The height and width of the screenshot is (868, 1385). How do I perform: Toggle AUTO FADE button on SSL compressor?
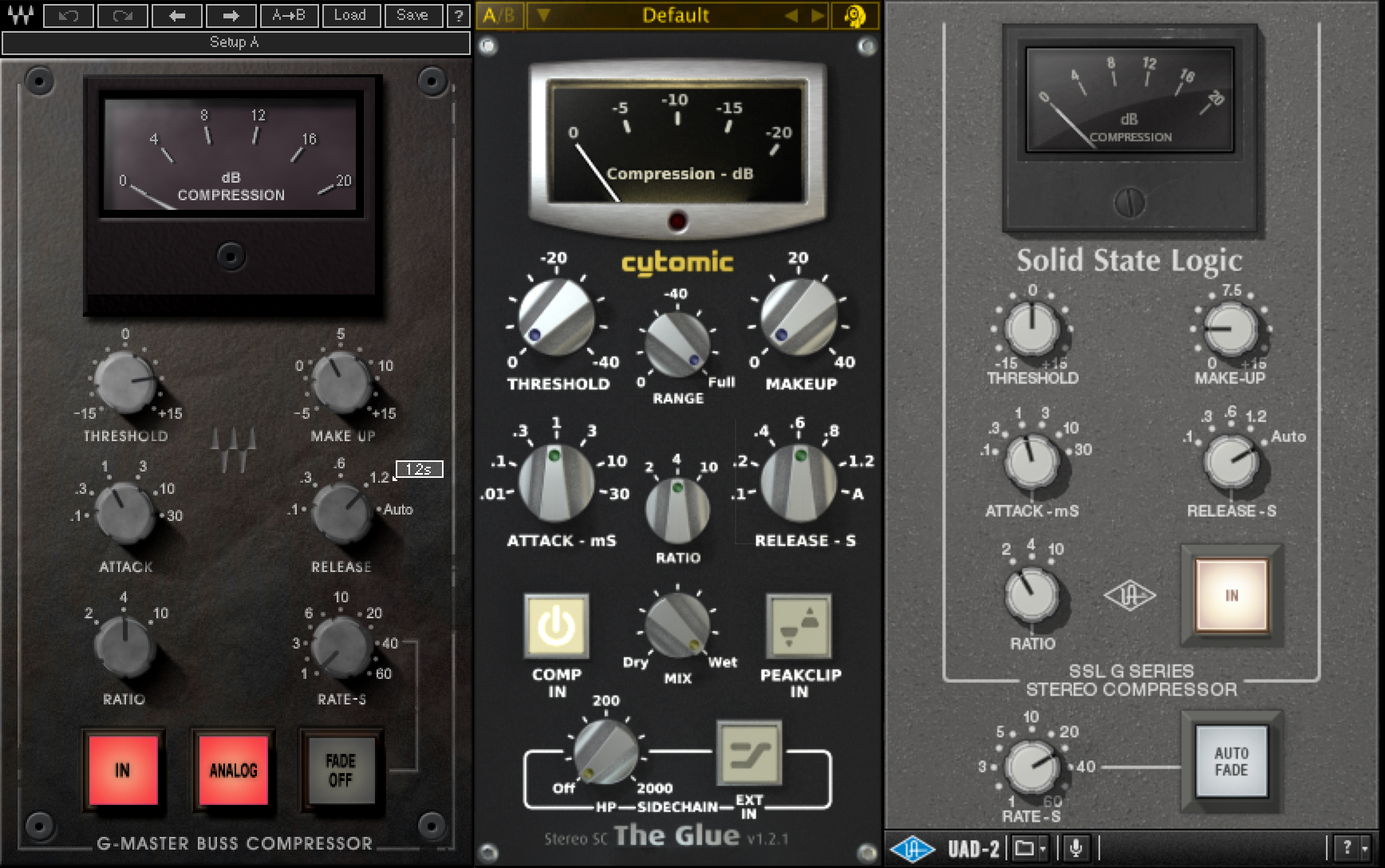(x=1232, y=761)
